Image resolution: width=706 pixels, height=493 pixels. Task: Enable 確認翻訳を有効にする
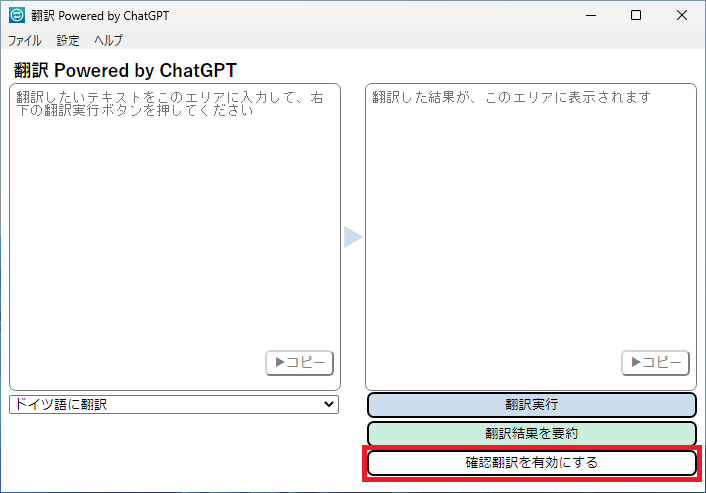click(x=532, y=462)
